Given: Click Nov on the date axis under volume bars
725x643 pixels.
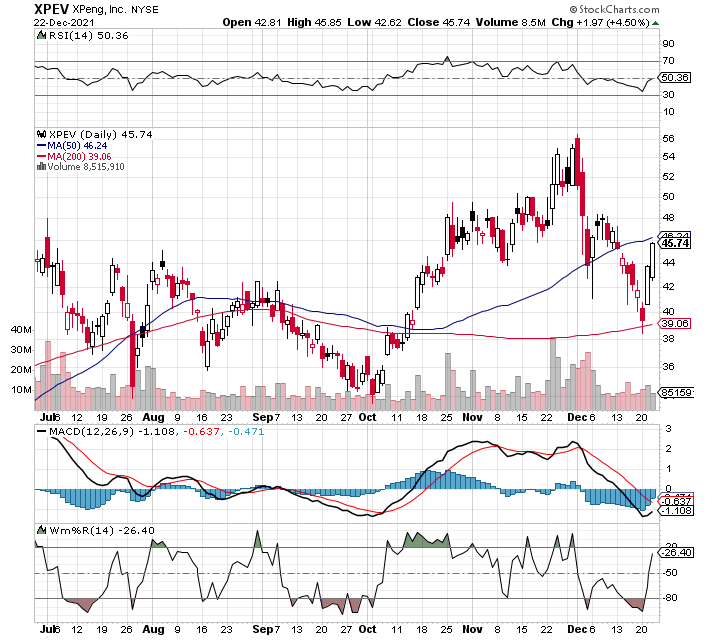Looking at the screenshot, I should [472, 417].
